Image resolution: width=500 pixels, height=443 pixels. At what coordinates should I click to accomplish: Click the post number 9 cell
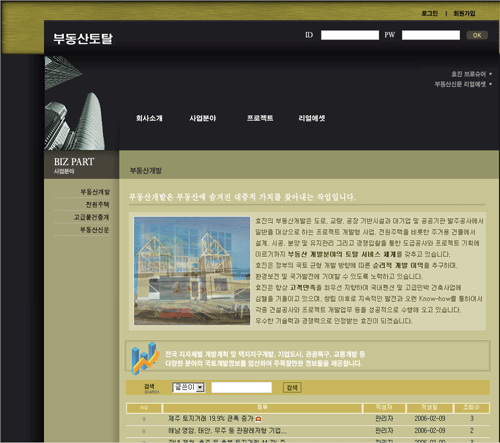click(144, 419)
